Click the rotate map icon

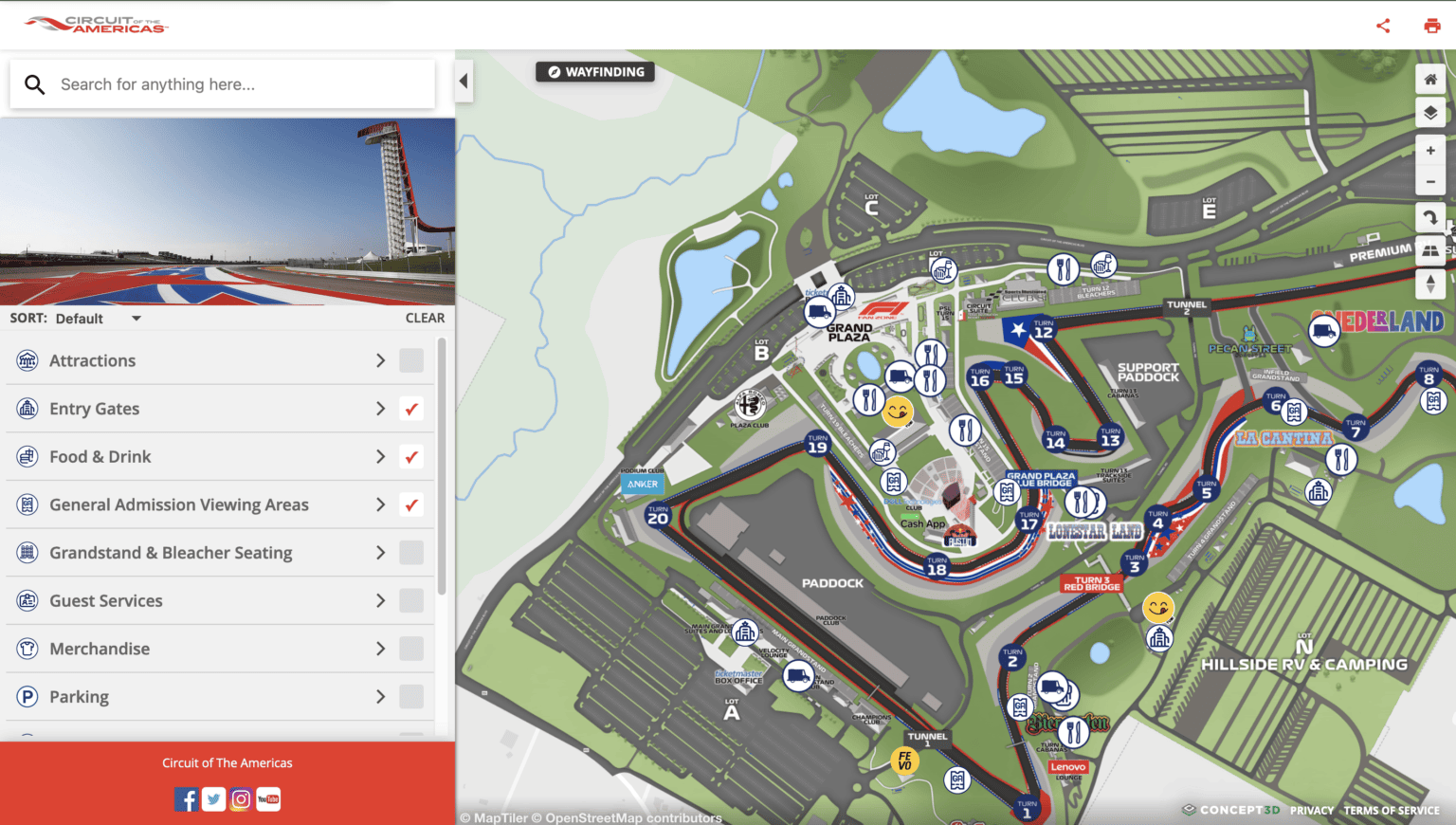click(1430, 218)
